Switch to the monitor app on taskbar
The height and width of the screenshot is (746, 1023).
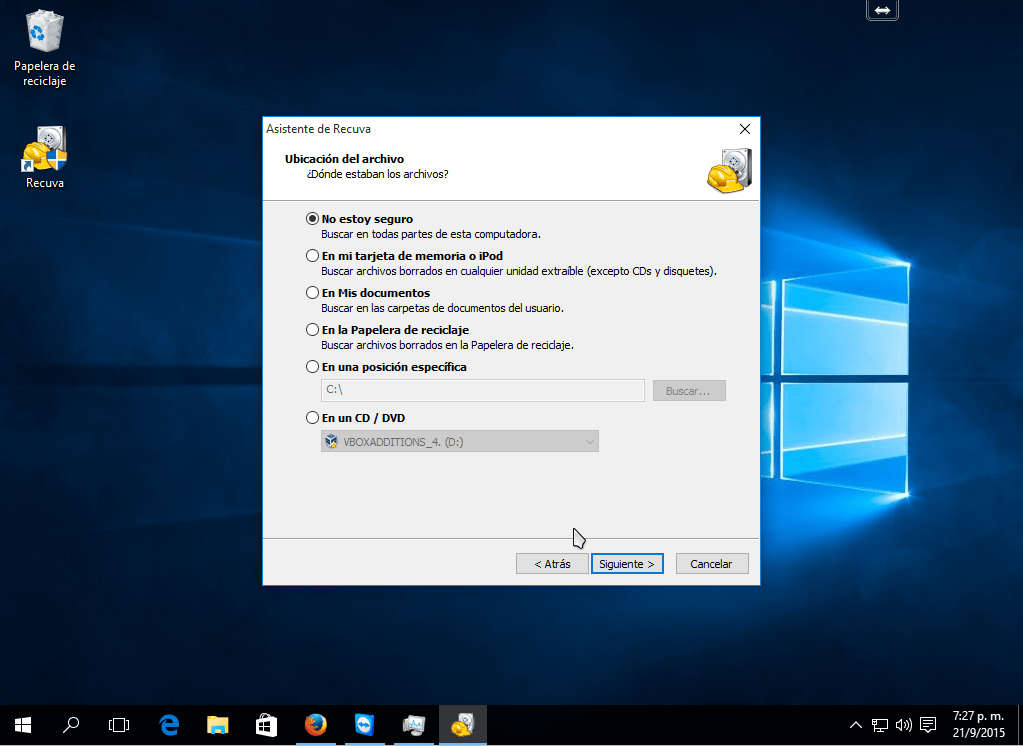click(x=414, y=724)
